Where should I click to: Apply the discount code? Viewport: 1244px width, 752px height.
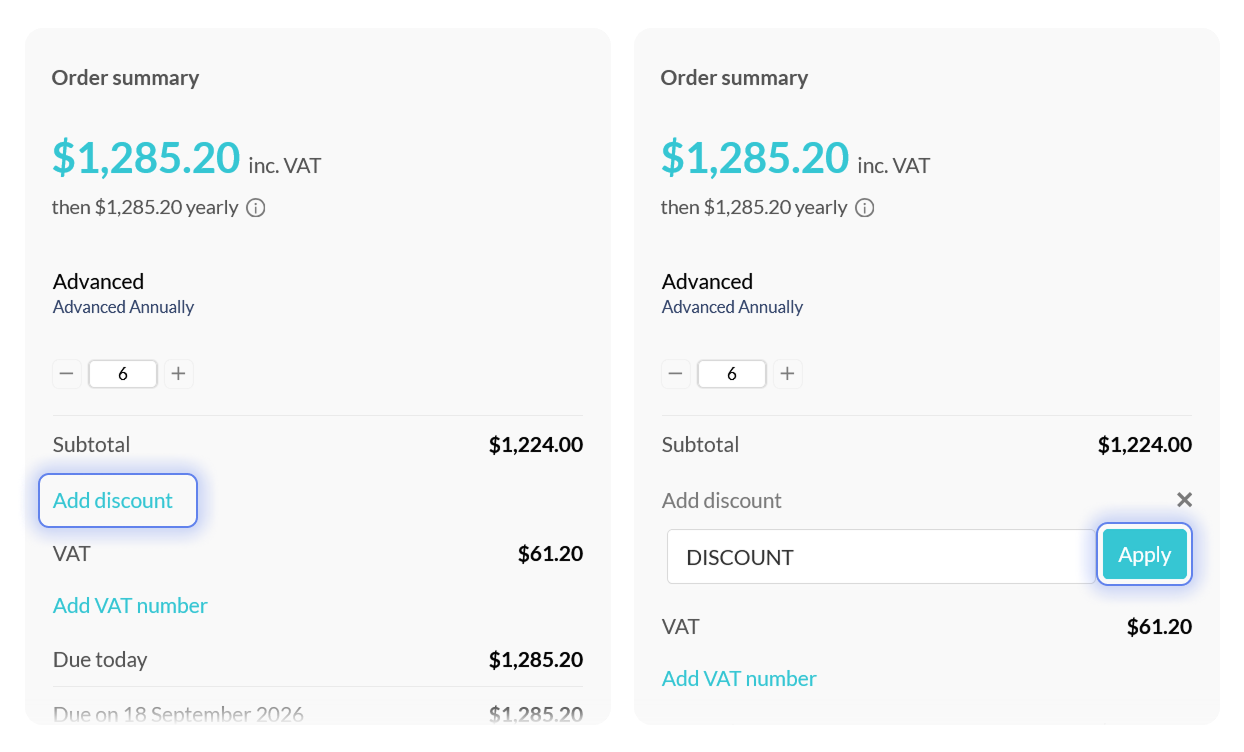[1144, 555]
